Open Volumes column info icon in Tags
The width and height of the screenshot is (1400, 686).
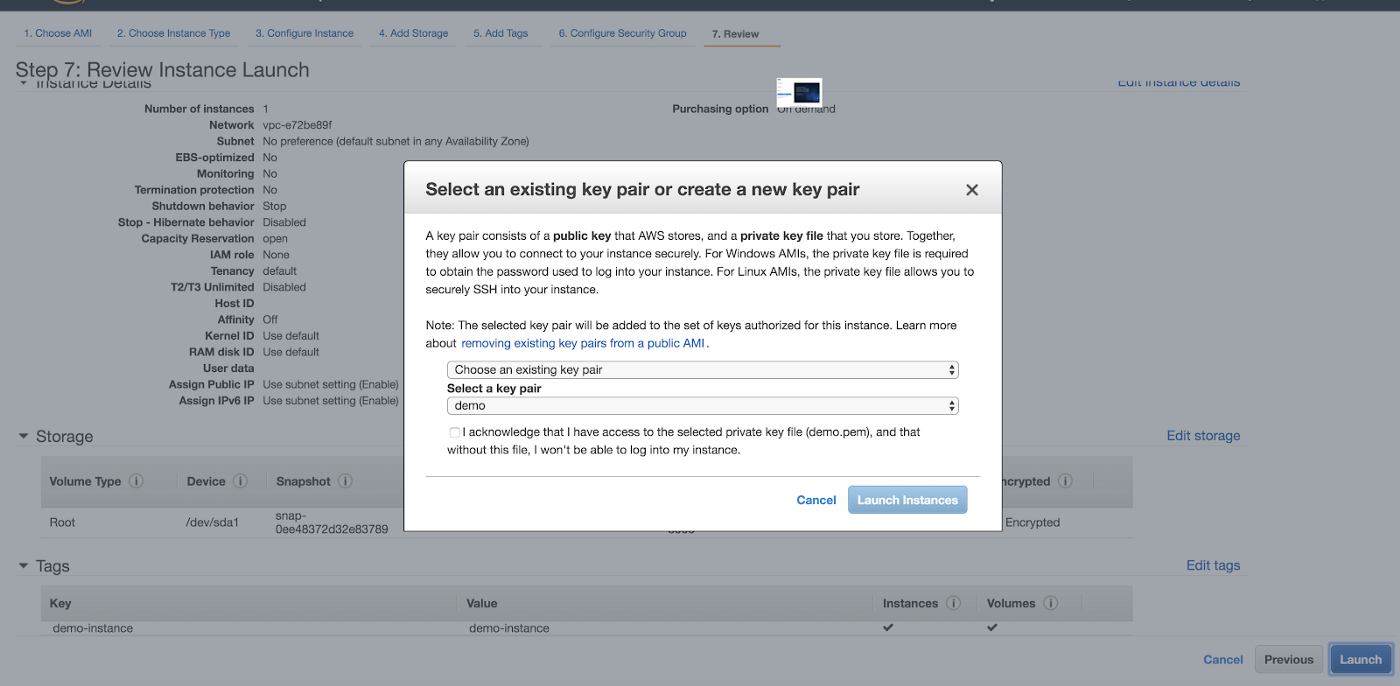tap(1050, 603)
